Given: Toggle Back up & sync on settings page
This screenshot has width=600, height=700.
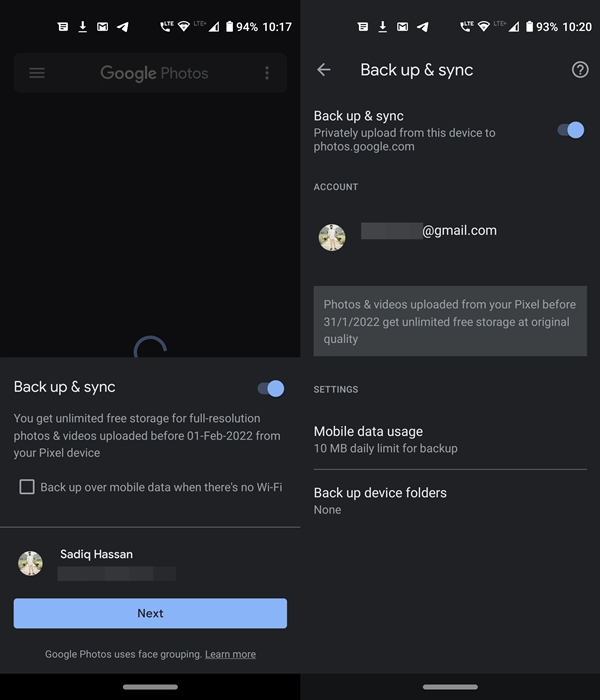Looking at the screenshot, I should tap(570, 130).
